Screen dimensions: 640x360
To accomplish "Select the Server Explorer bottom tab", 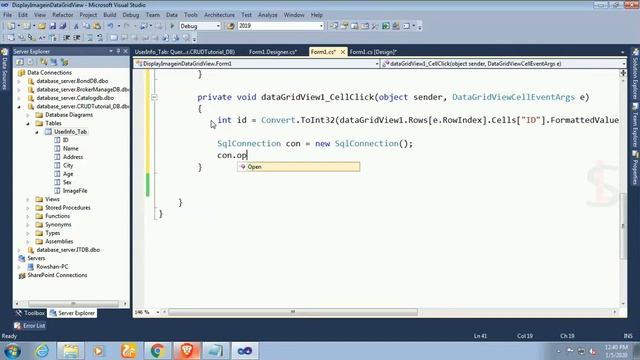I will tap(72, 313).
